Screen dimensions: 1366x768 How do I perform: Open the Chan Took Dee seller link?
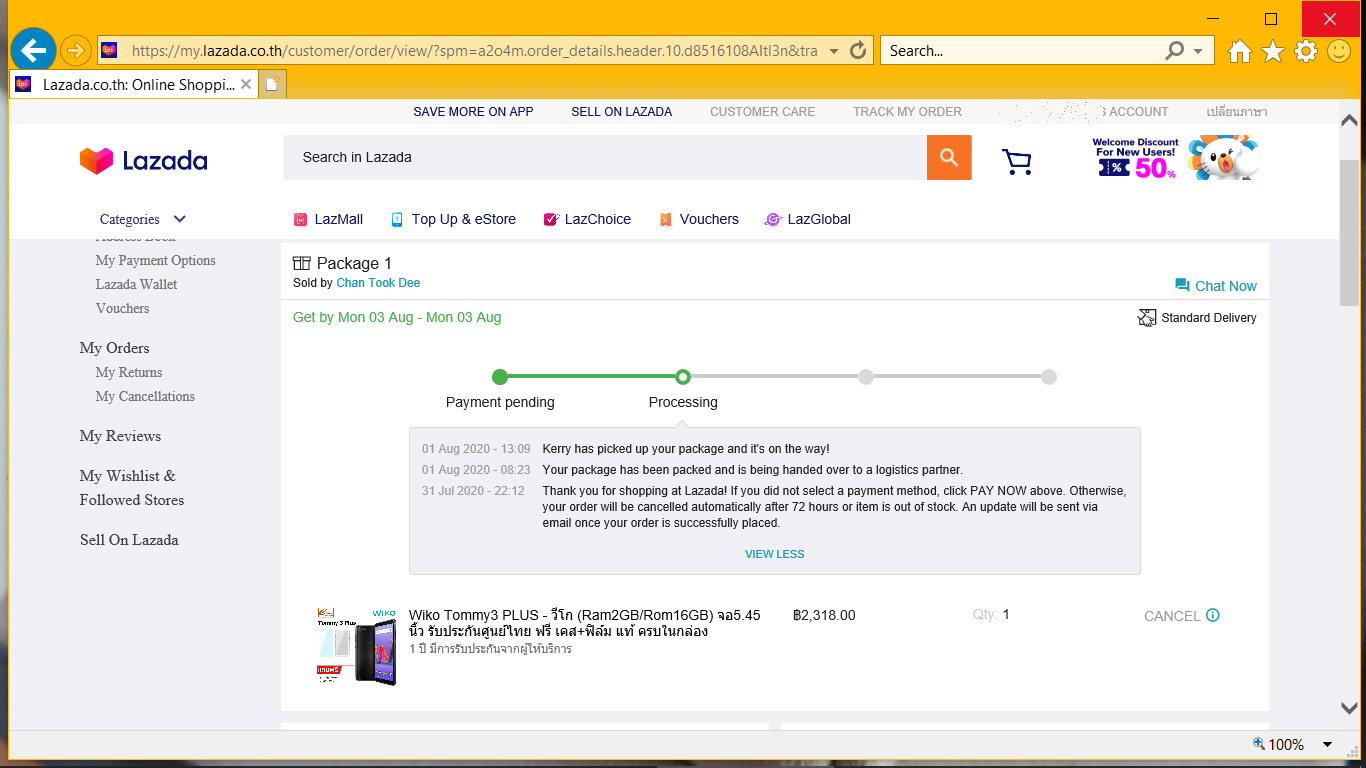click(378, 283)
